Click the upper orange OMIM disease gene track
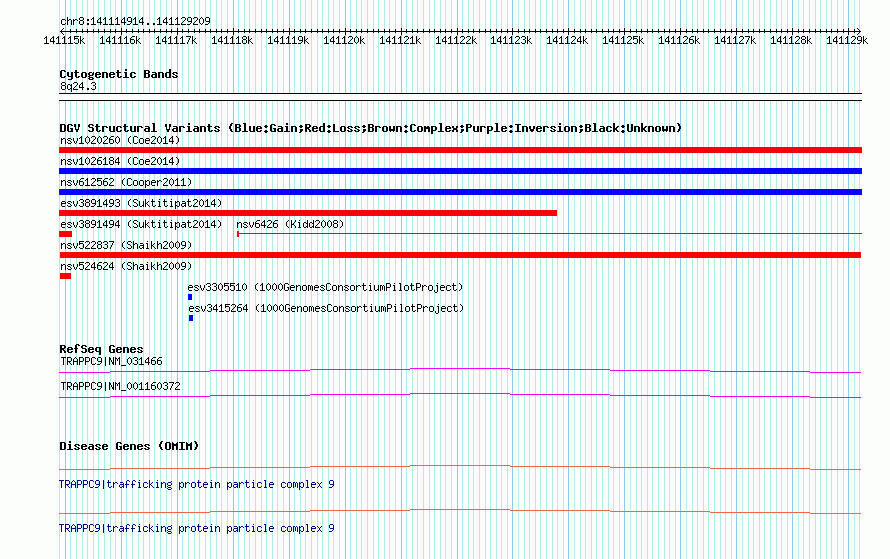The width and height of the screenshot is (890, 559). pos(460,468)
